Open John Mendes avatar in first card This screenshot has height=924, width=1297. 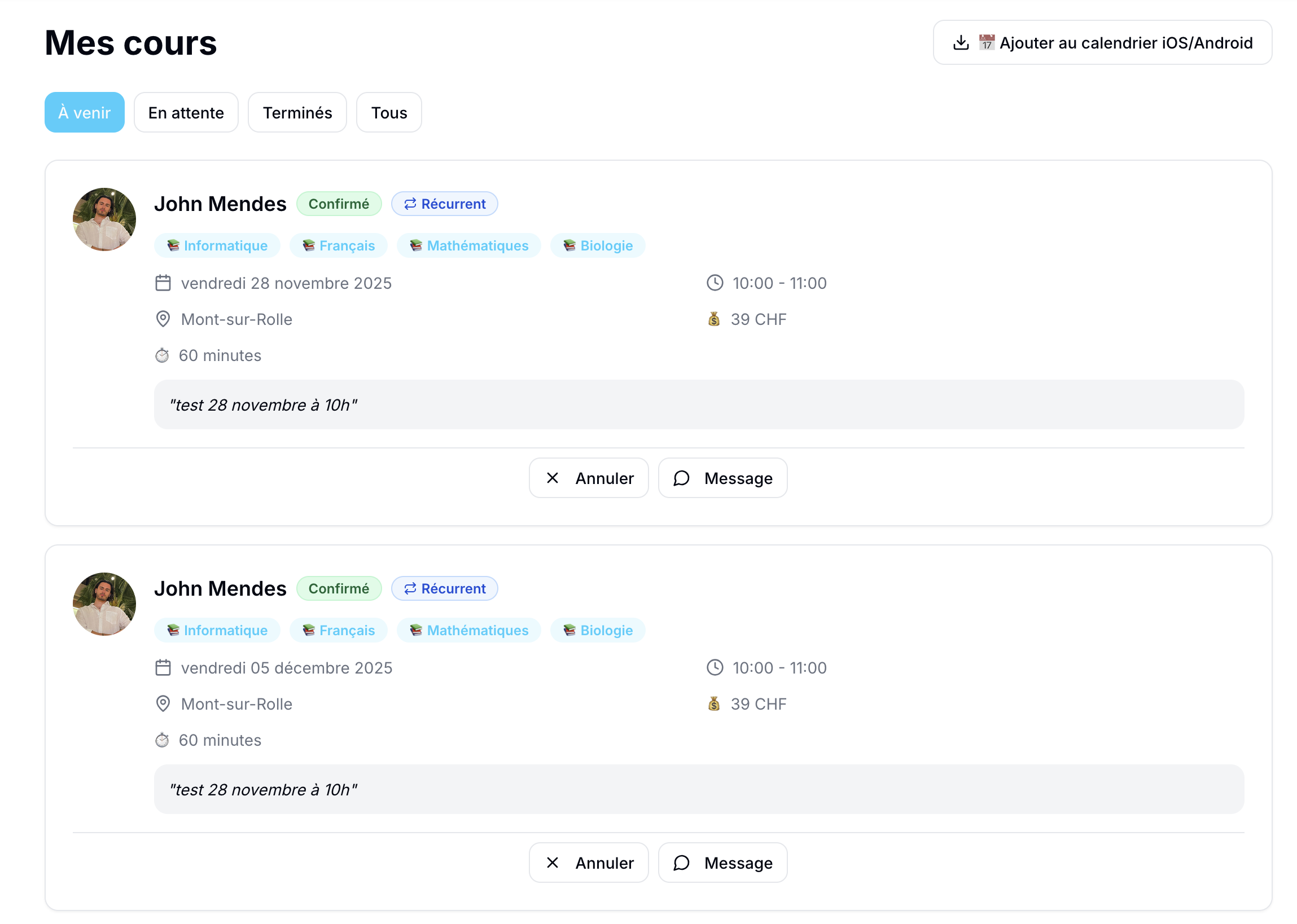pyautogui.click(x=104, y=219)
